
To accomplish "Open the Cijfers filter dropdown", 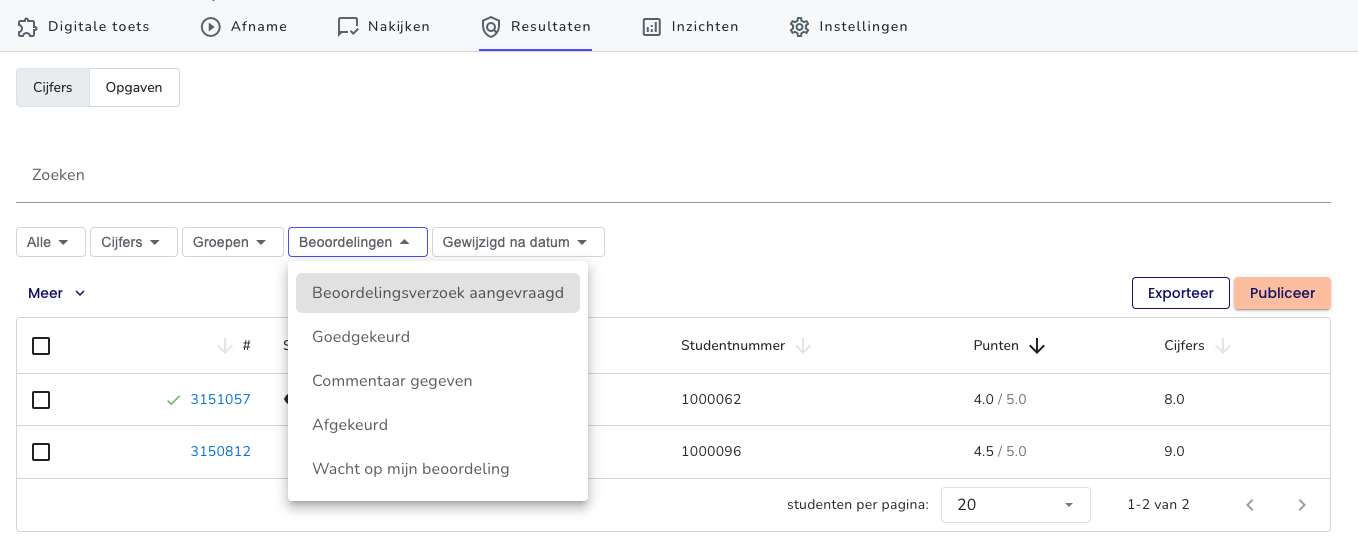I will pyautogui.click(x=134, y=242).
